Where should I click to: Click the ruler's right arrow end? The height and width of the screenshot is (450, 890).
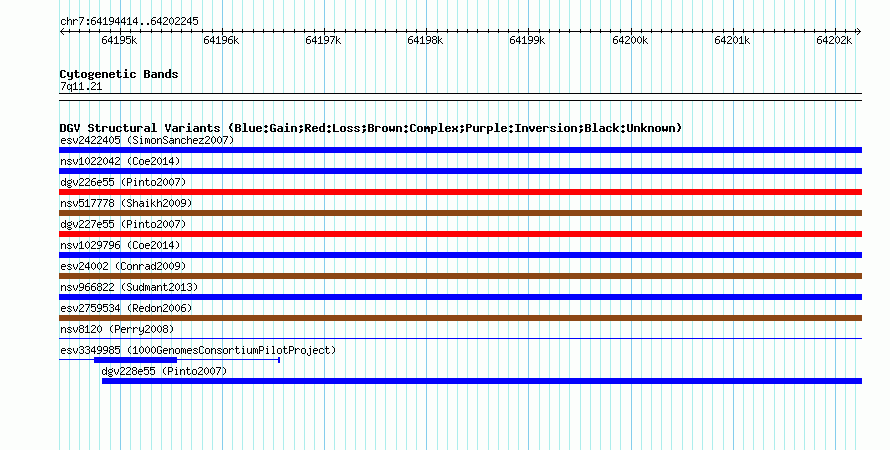(859, 32)
